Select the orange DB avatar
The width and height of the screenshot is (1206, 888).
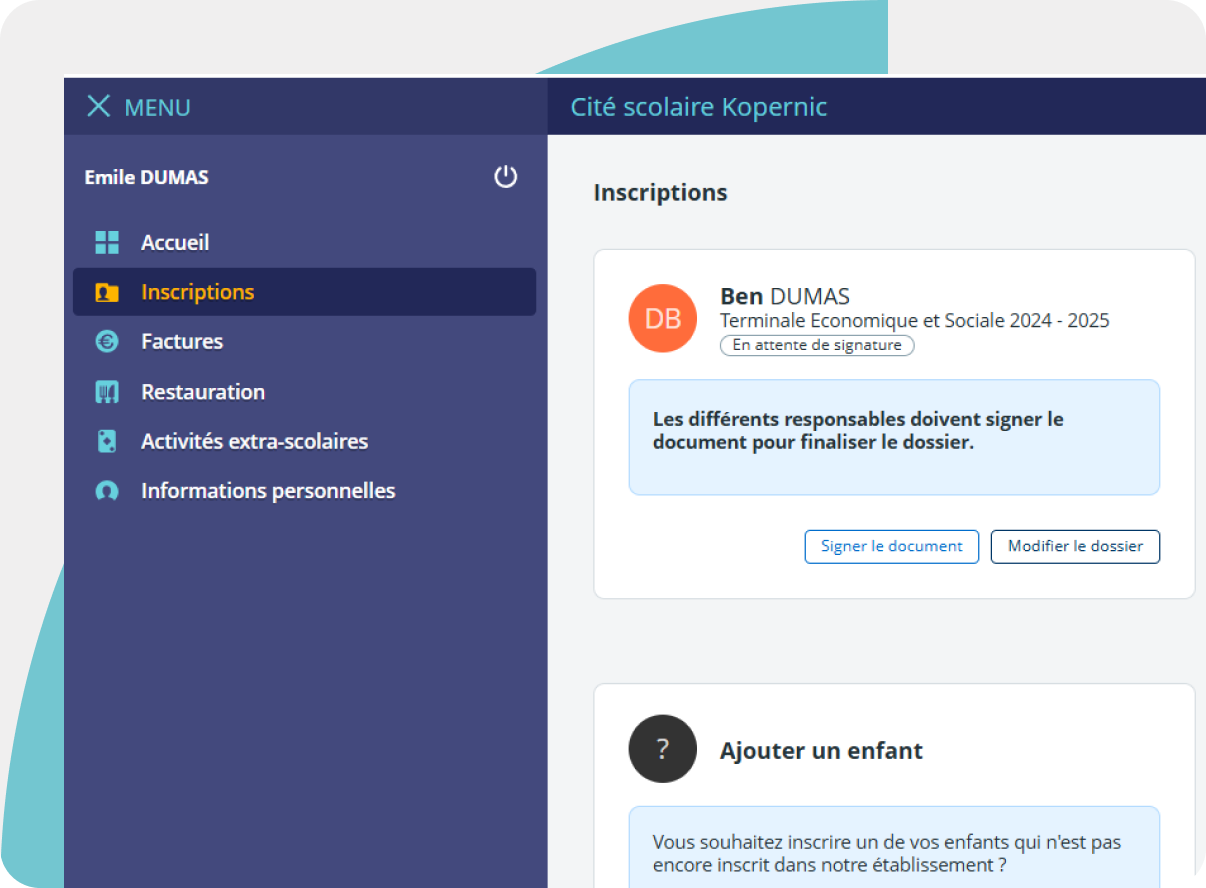click(662, 319)
